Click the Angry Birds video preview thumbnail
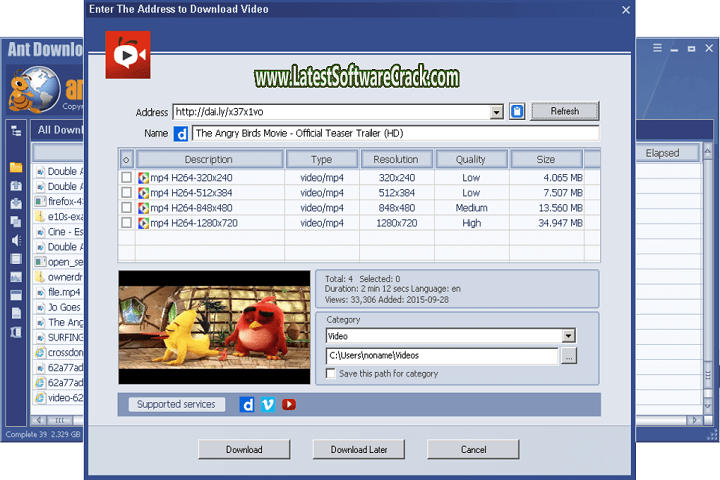This screenshot has width=720, height=480. click(214, 327)
